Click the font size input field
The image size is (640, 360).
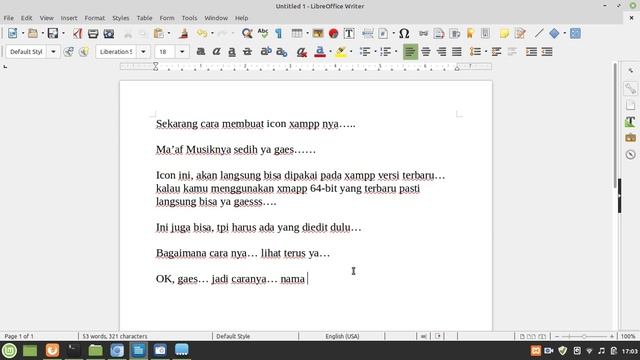pyautogui.click(x=164, y=52)
